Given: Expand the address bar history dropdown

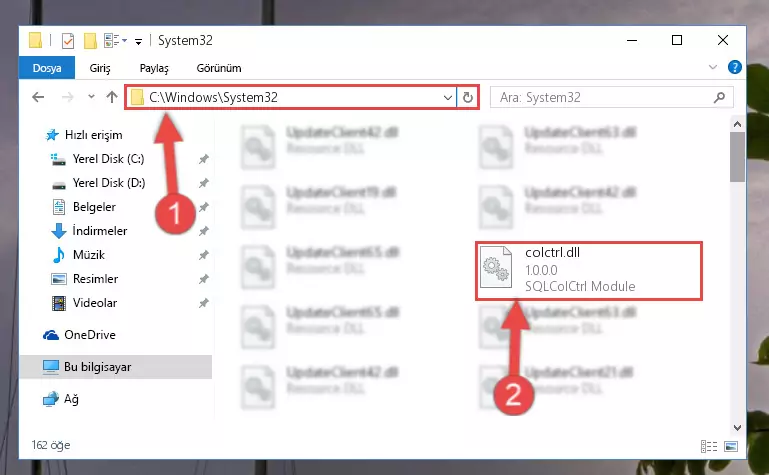Looking at the screenshot, I should pyautogui.click(x=447, y=98).
